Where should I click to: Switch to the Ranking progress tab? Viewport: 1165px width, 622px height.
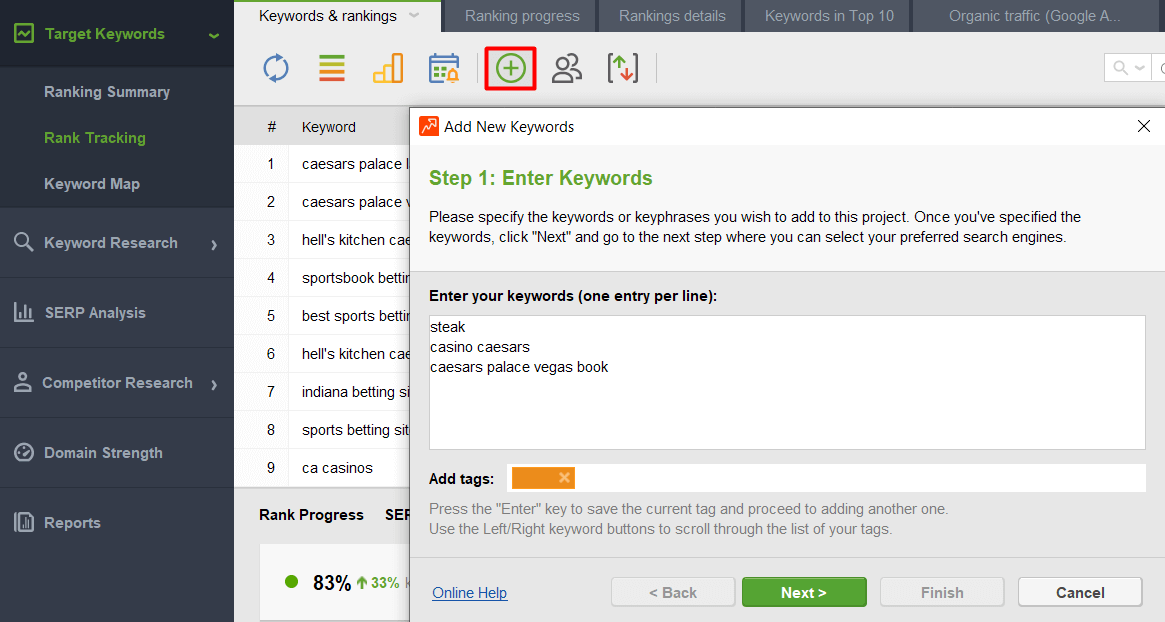pos(522,16)
